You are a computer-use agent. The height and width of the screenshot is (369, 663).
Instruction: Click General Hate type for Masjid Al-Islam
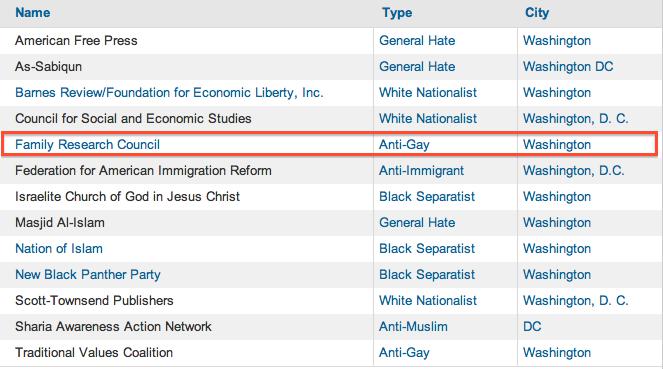[x=417, y=223]
